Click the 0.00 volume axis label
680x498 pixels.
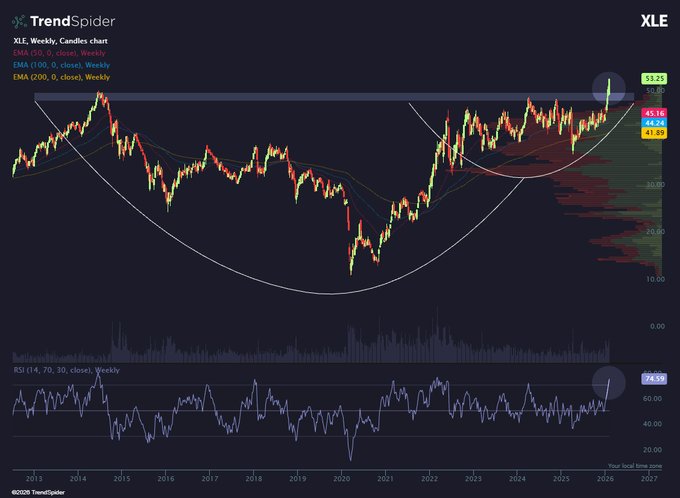pyautogui.click(x=657, y=326)
